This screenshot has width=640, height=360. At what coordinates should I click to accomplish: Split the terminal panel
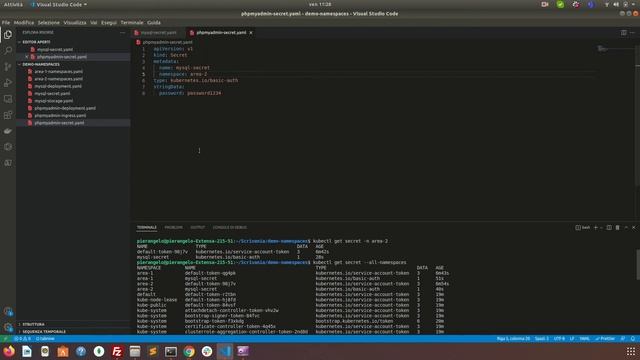pyautogui.click(x=609, y=227)
